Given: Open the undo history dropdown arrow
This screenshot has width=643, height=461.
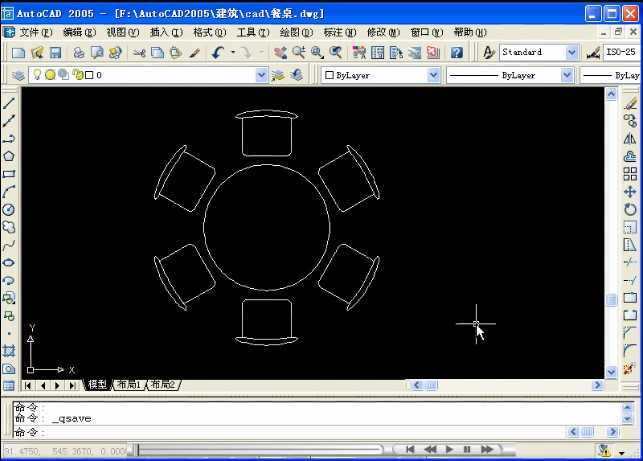Looking at the screenshot, I should click(233, 52).
